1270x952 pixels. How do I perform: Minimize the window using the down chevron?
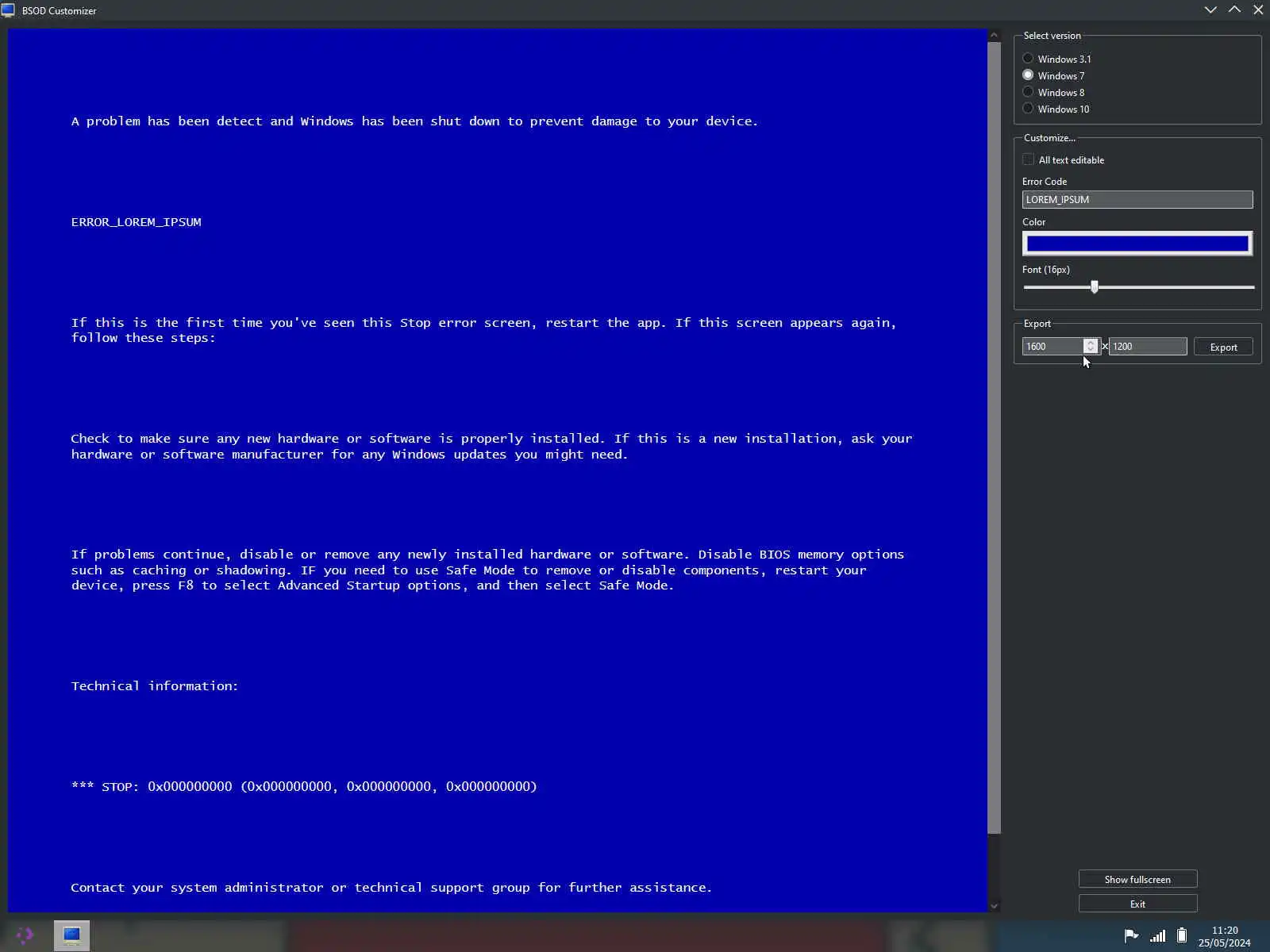pos(1210,10)
